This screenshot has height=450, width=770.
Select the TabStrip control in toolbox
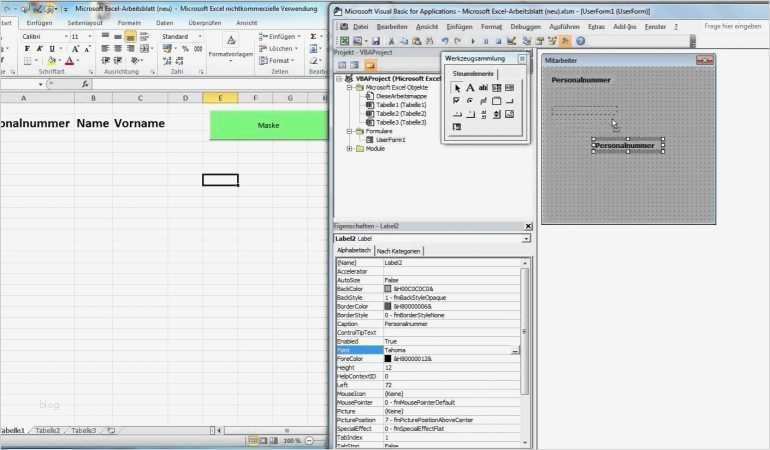[457, 114]
